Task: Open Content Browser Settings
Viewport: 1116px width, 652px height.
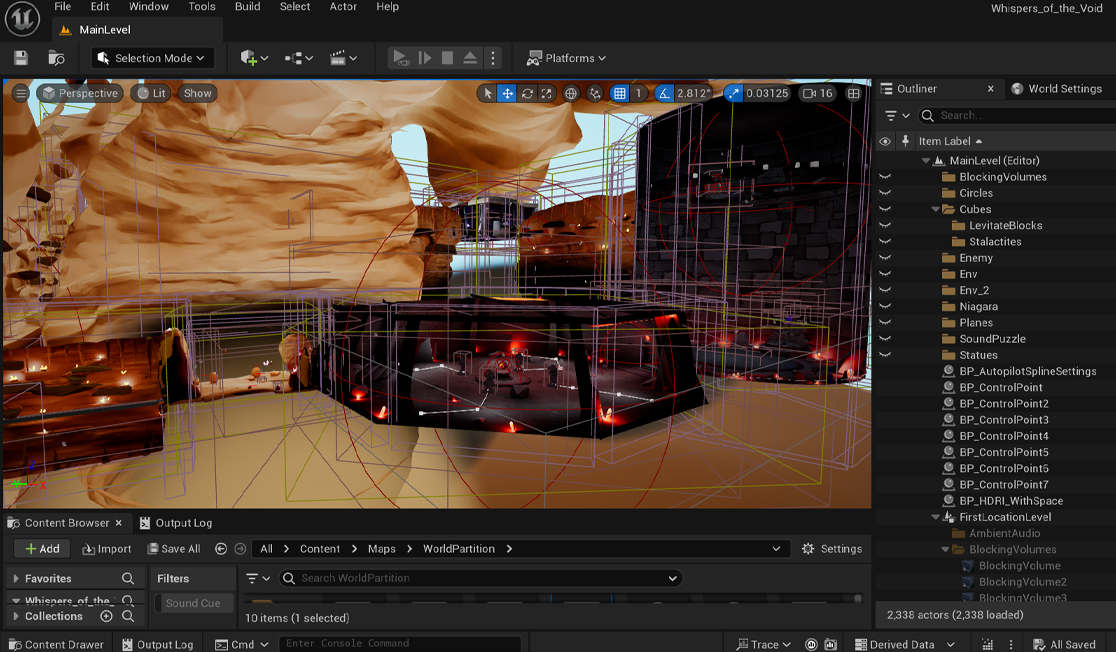Action: click(x=831, y=549)
